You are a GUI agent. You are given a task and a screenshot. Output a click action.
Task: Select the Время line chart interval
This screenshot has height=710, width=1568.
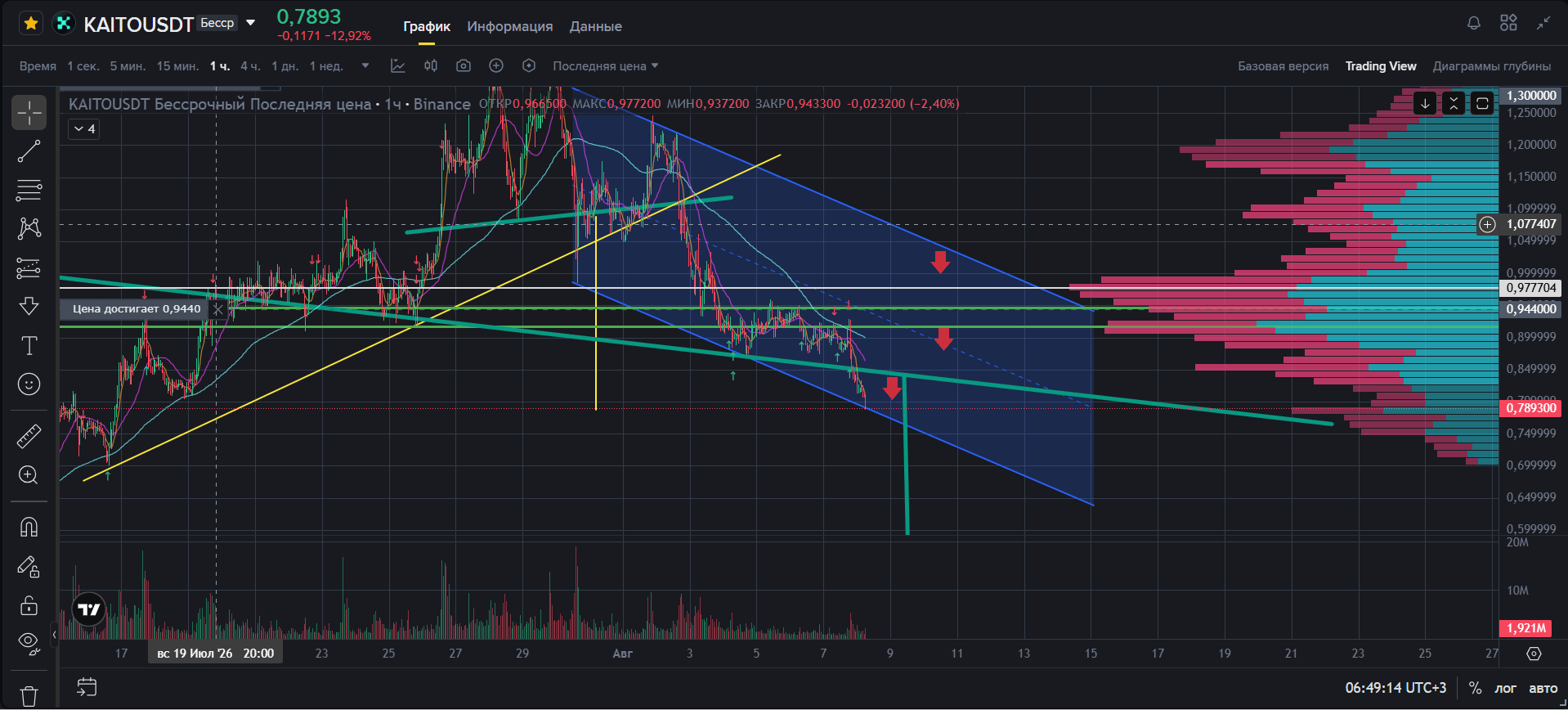pos(38,66)
